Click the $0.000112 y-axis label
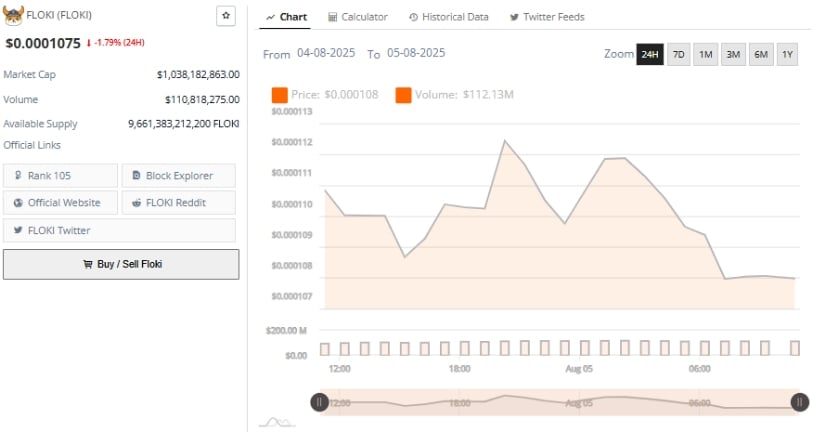Image resolution: width=825 pixels, height=432 pixels. click(x=292, y=142)
